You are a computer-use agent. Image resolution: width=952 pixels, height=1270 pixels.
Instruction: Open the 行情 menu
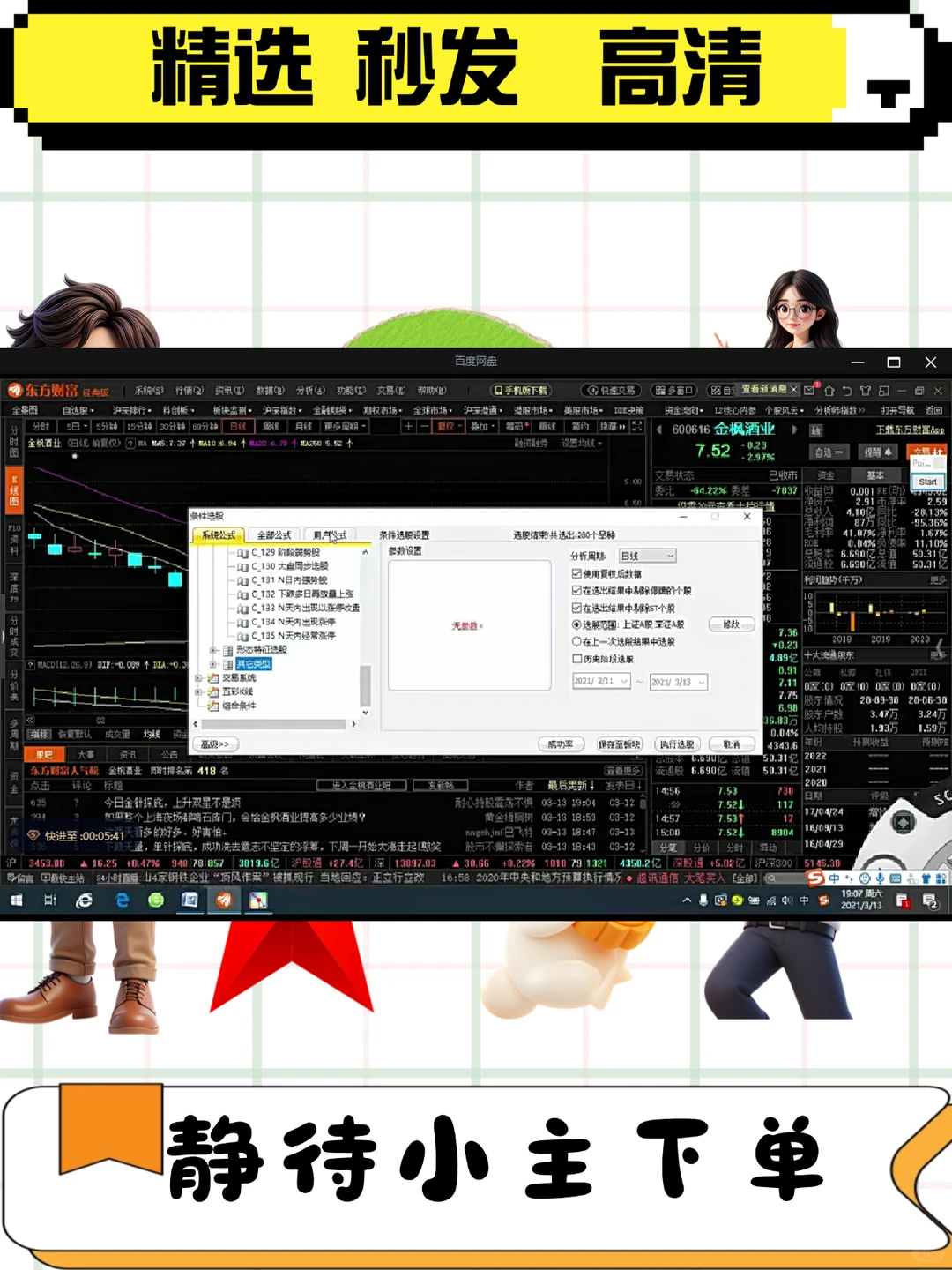pos(189,390)
